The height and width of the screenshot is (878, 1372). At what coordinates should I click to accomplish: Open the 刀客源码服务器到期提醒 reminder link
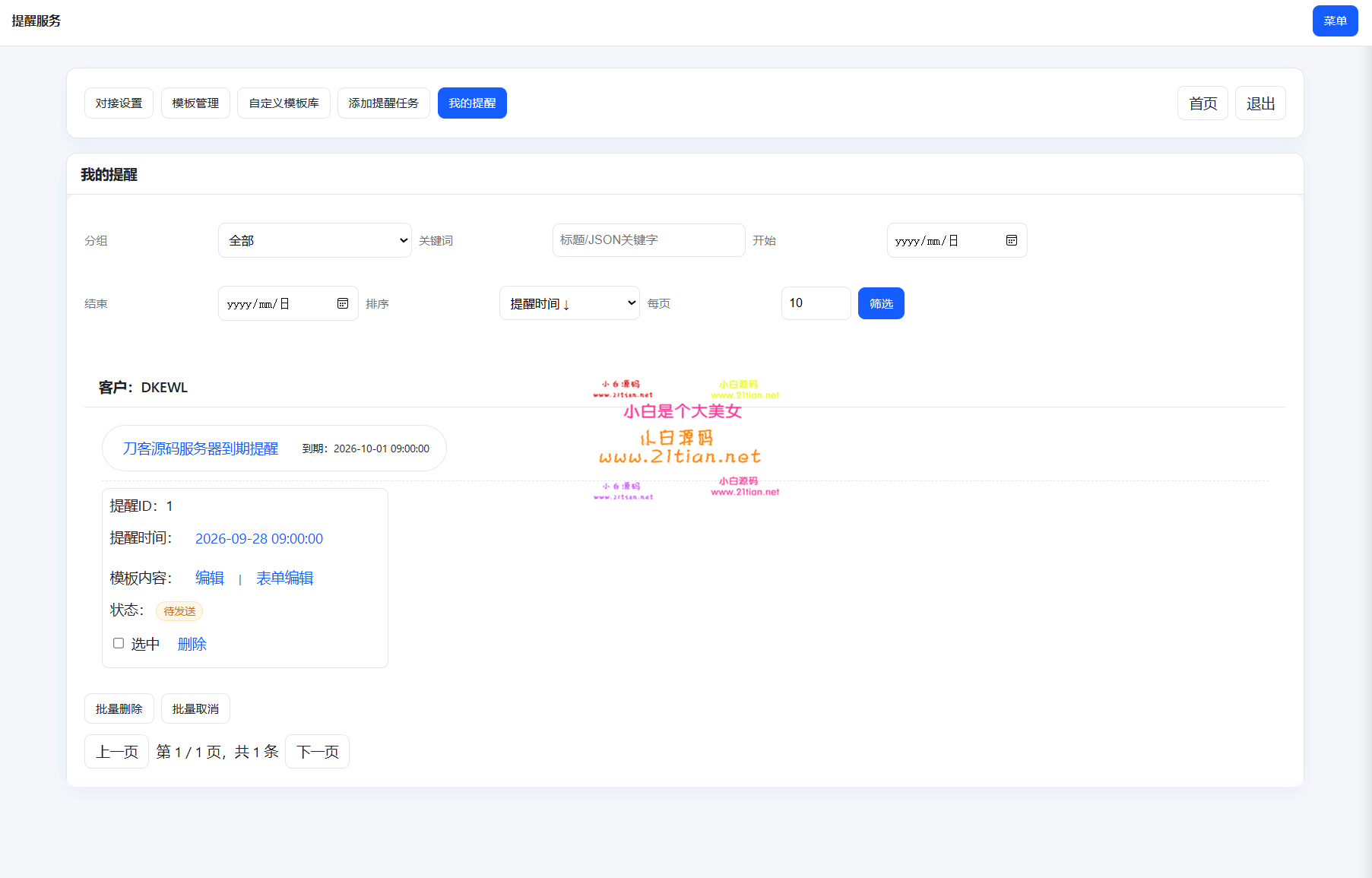(201, 449)
